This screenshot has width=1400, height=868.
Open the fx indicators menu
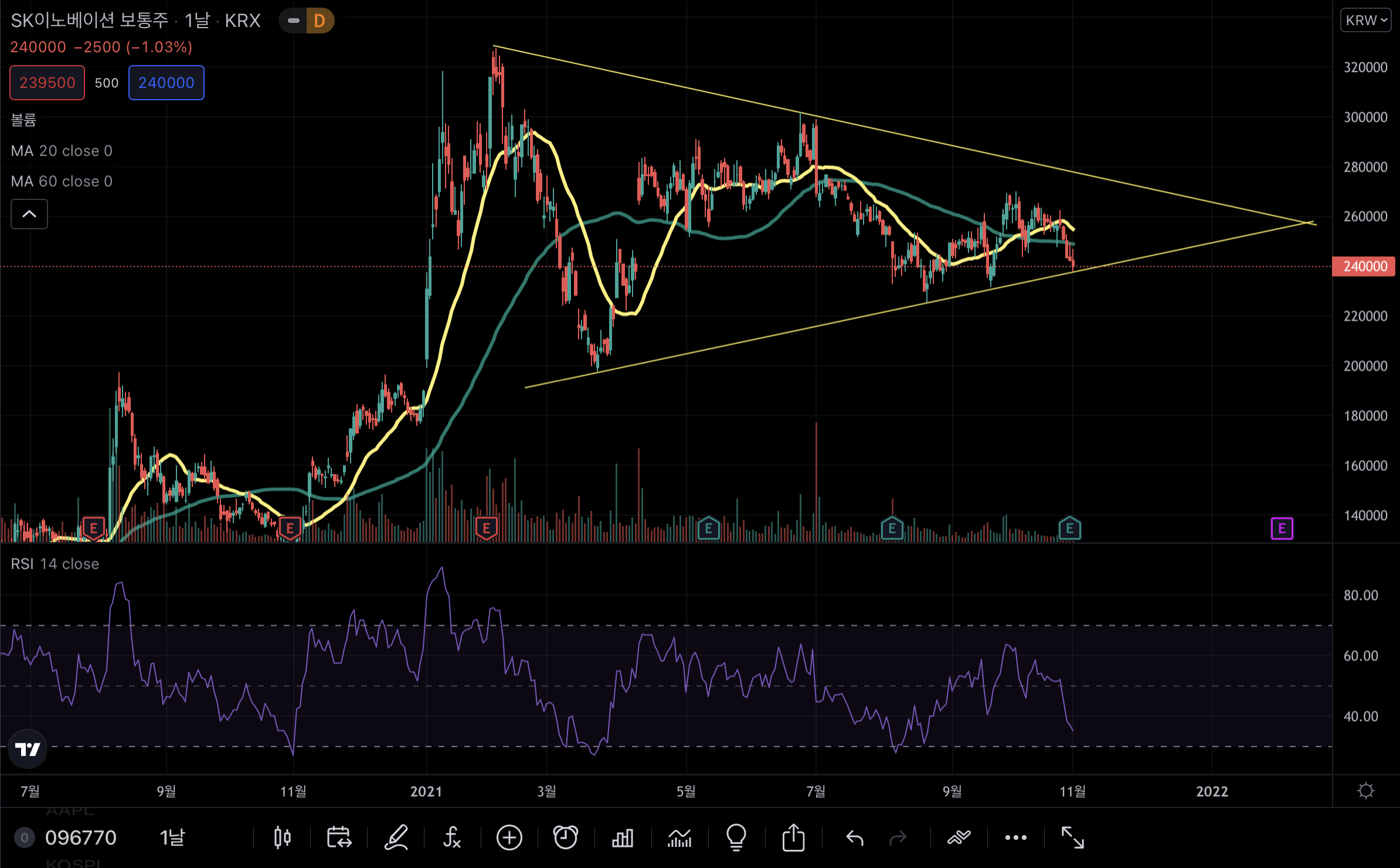coord(452,838)
